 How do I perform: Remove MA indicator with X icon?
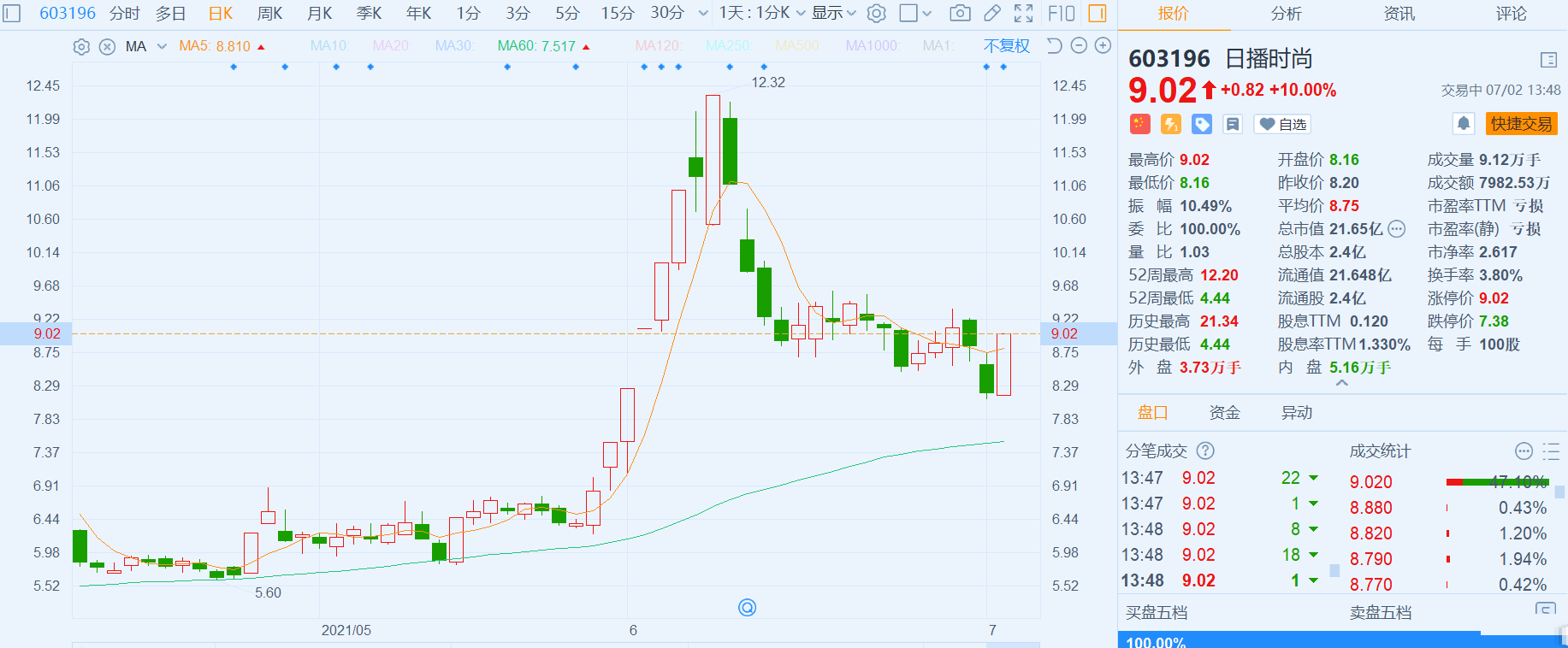pyautogui.click(x=107, y=47)
